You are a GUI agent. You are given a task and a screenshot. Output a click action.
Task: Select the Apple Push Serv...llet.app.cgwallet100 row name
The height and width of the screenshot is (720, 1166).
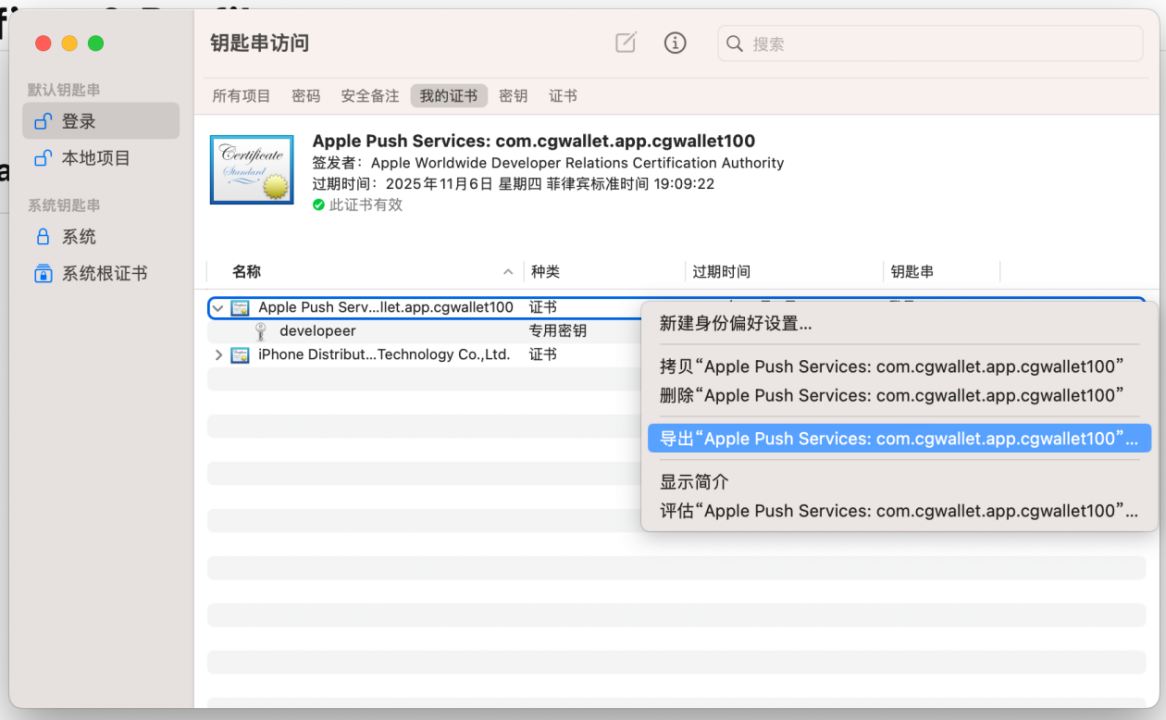[x=385, y=307]
